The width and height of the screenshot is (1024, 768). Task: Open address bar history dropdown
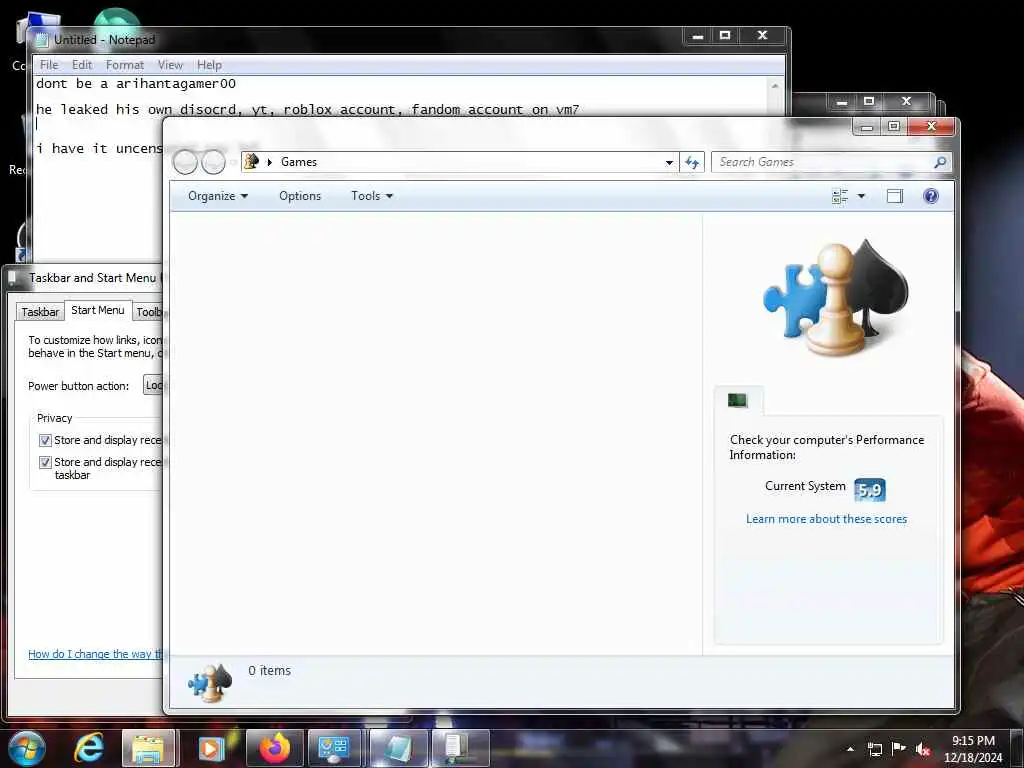(x=669, y=162)
